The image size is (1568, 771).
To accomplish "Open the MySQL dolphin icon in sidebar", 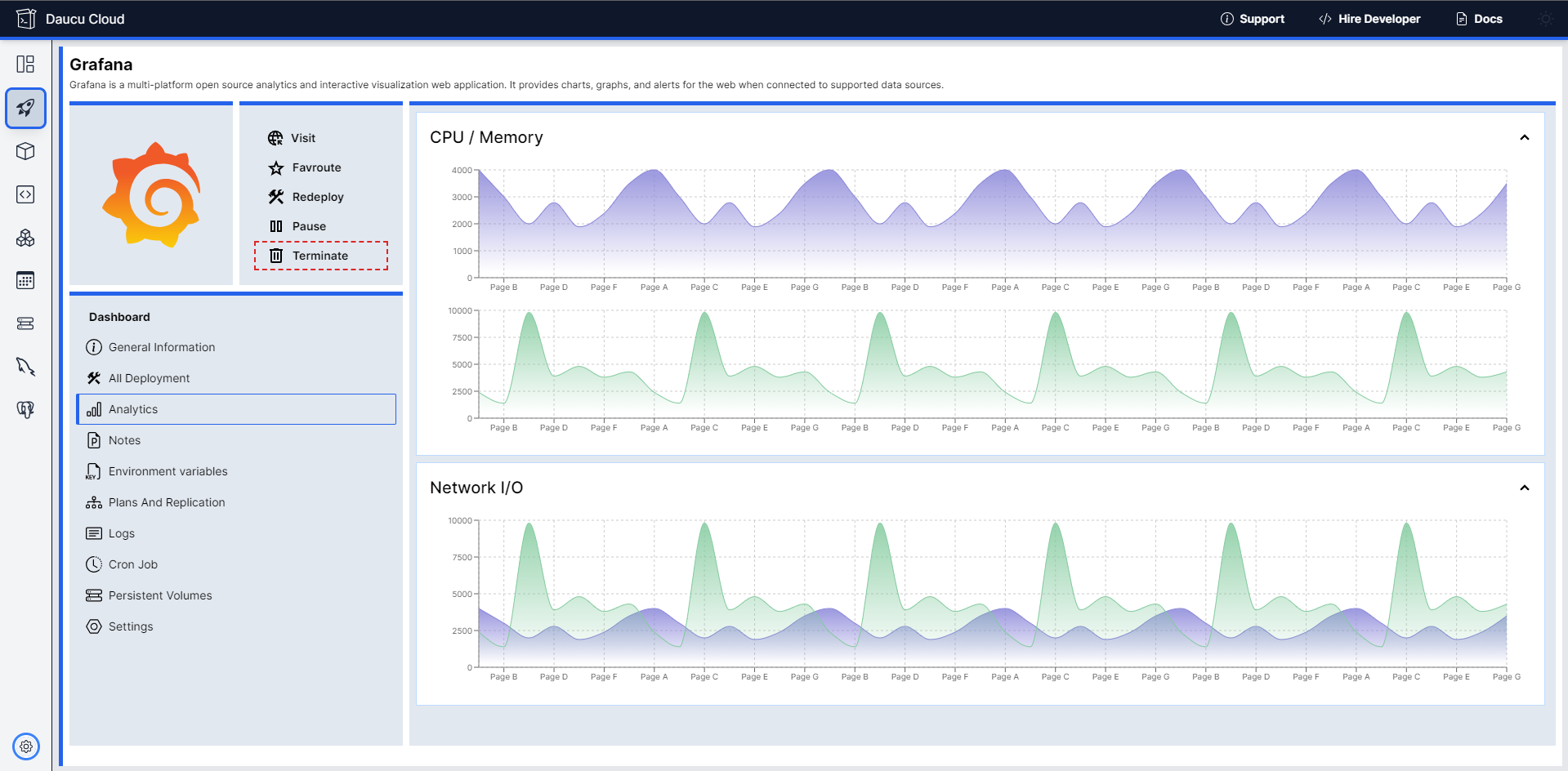I will click(25, 367).
